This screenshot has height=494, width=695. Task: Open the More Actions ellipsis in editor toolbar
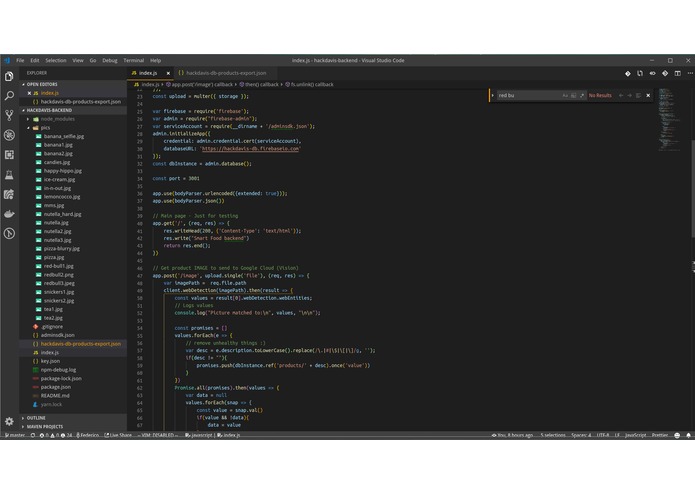tap(690, 73)
